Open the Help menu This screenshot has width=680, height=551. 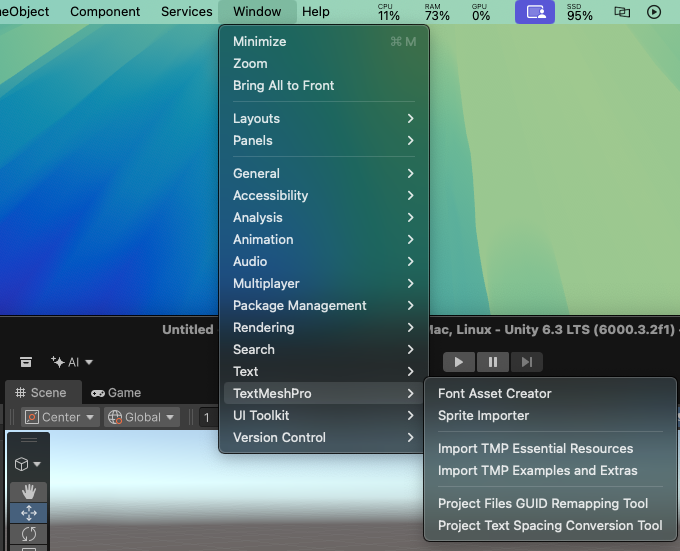coord(316,11)
